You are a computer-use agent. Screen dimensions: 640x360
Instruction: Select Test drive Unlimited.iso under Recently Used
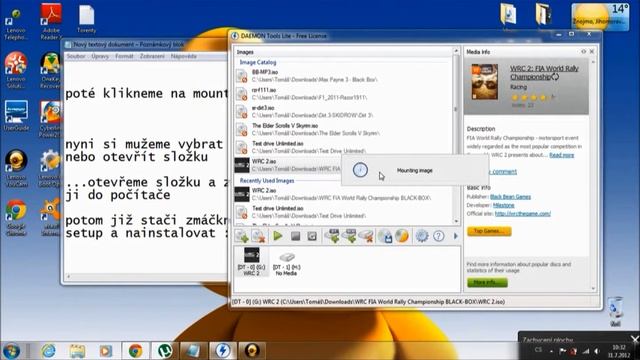point(344,212)
